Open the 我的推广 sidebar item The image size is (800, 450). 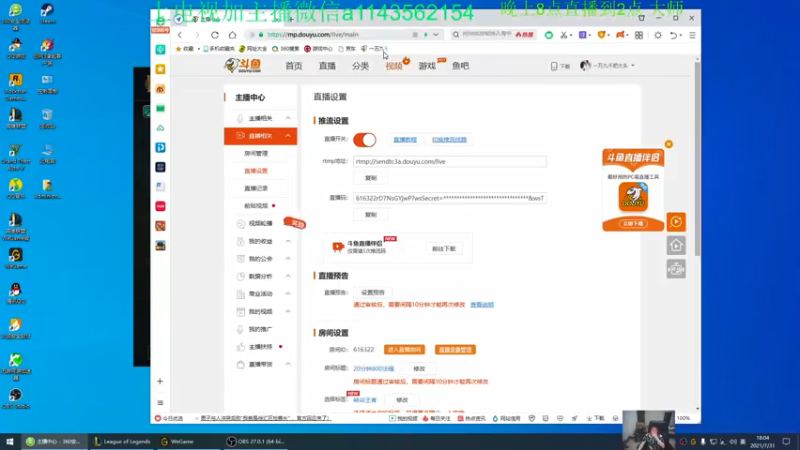260,329
